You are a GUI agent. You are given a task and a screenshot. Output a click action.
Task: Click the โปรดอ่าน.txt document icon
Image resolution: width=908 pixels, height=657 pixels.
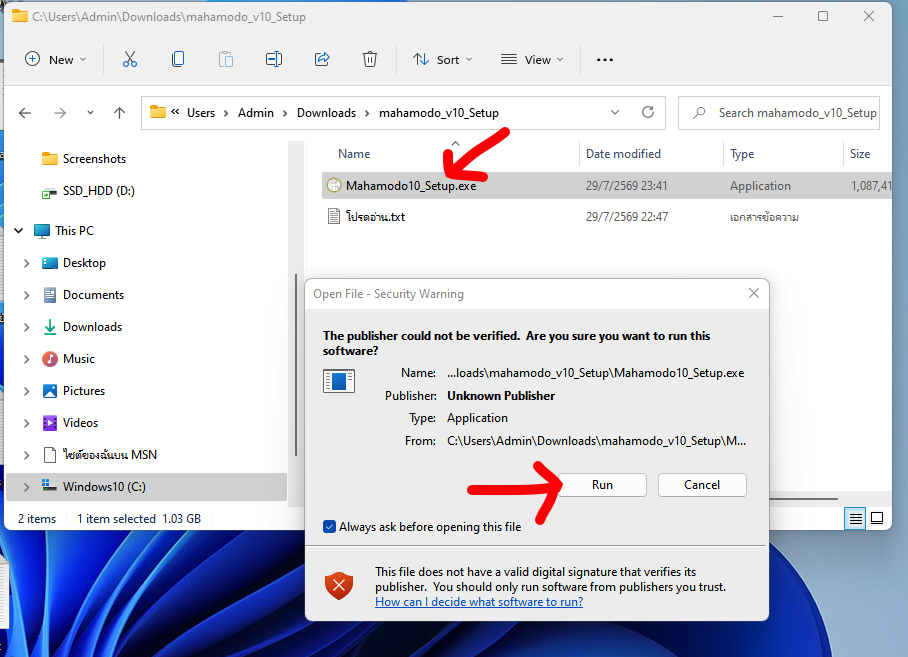(x=334, y=216)
